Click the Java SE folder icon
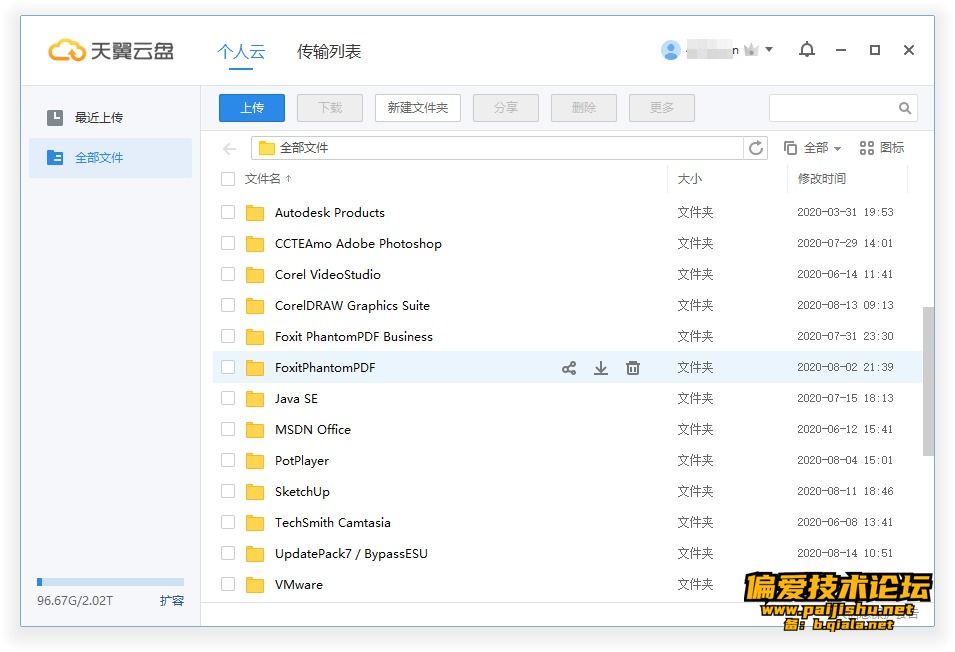 (255, 399)
